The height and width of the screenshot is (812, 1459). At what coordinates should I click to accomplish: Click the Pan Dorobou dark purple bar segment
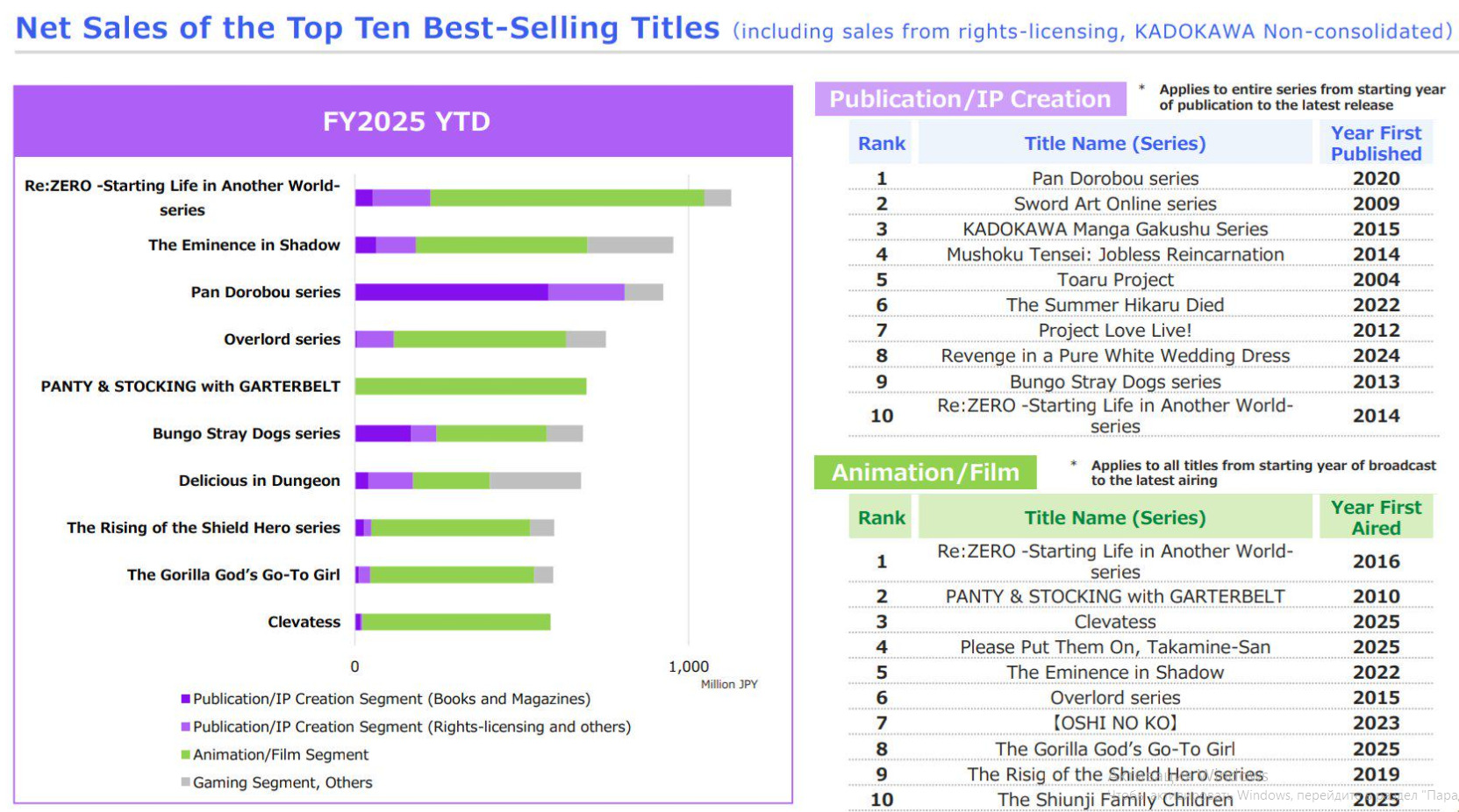451,292
